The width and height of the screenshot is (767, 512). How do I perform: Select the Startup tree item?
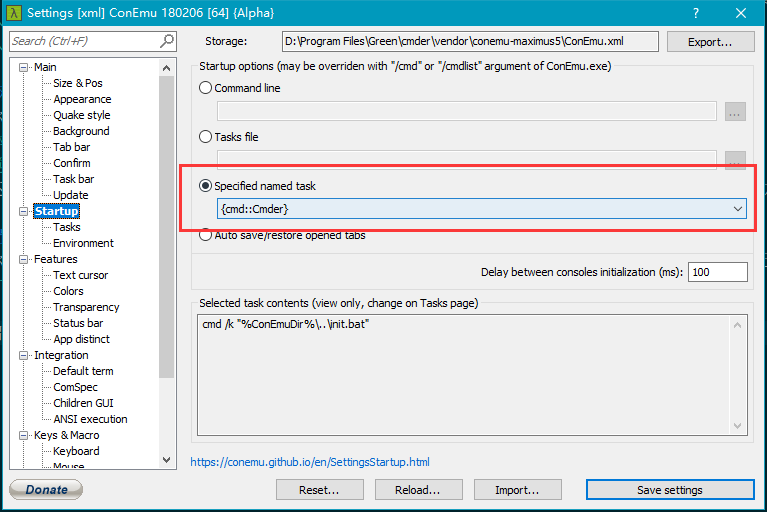(x=56, y=211)
